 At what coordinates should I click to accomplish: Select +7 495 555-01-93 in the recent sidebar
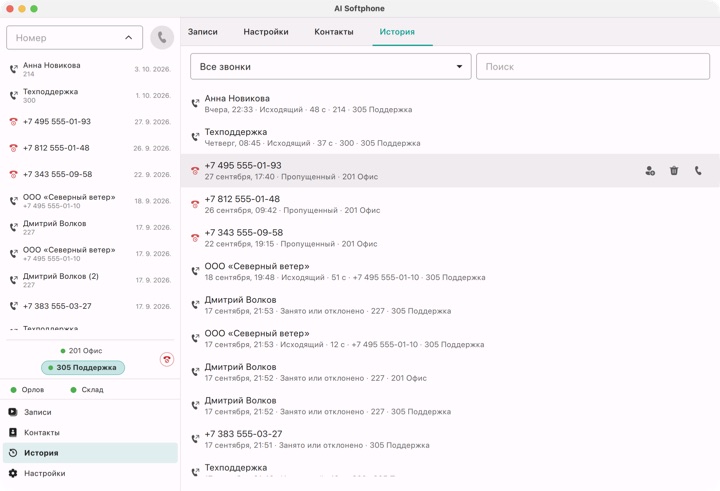tap(90, 122)
